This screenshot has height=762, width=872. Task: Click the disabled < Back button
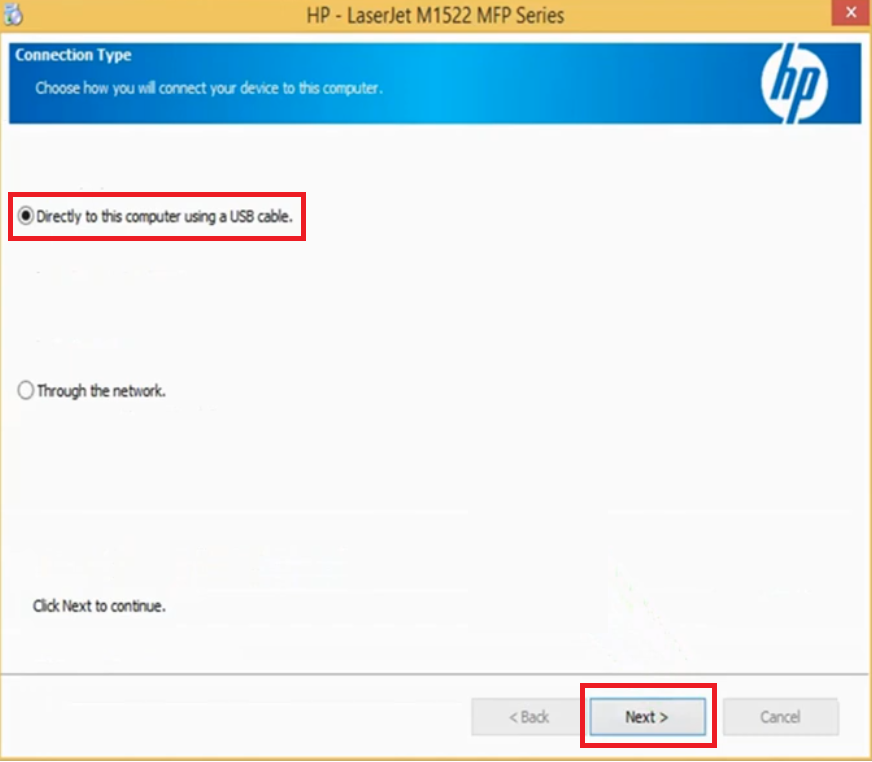[x=528, y=717]
